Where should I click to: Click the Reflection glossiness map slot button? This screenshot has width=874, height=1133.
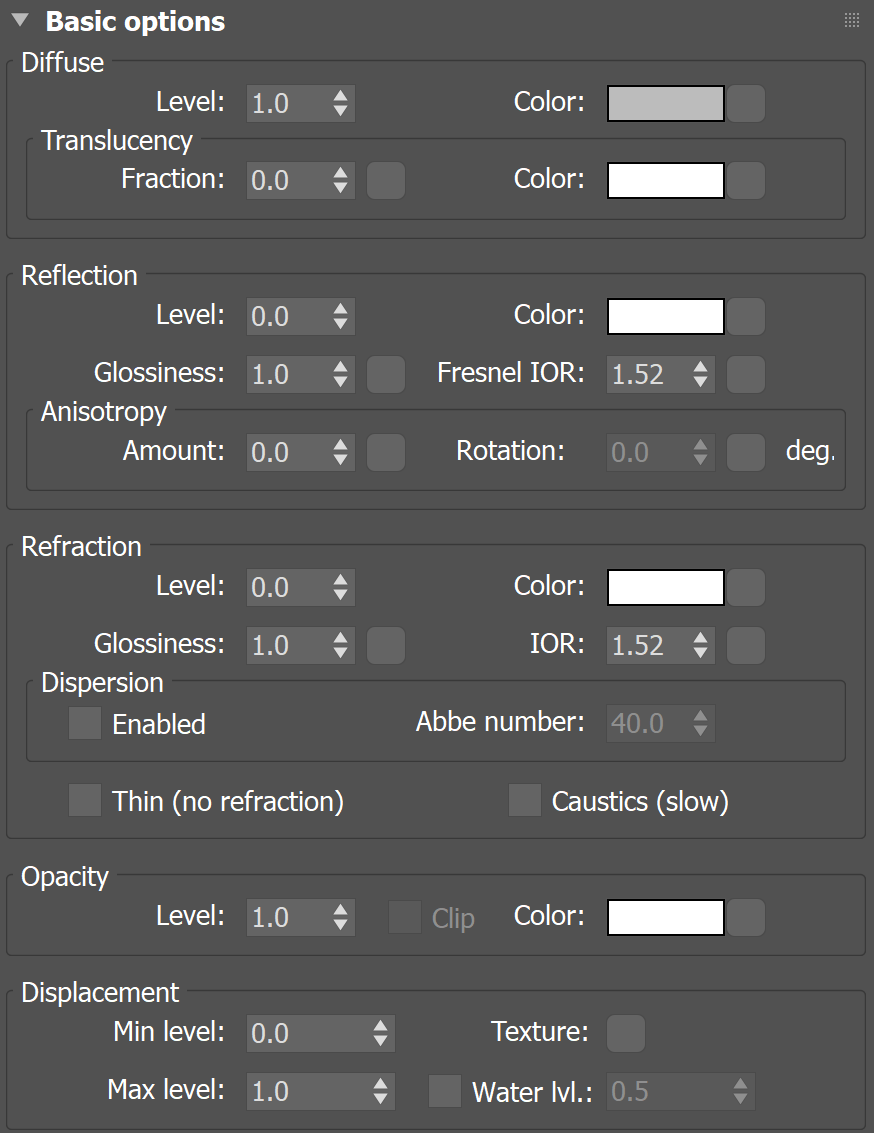click(x=386, y=374)
